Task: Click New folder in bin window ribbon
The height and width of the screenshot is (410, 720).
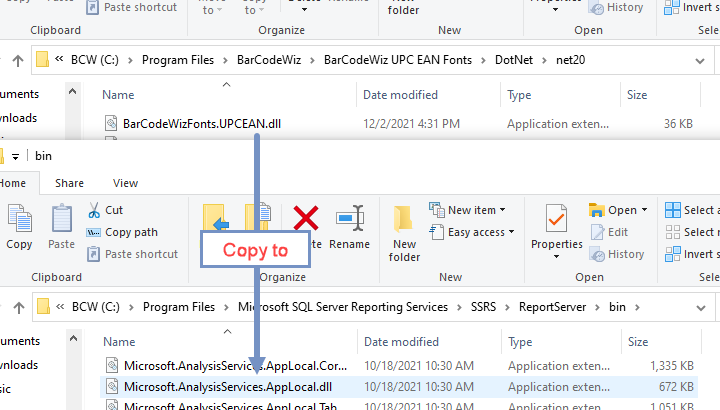Action: [x=404, y=234]
